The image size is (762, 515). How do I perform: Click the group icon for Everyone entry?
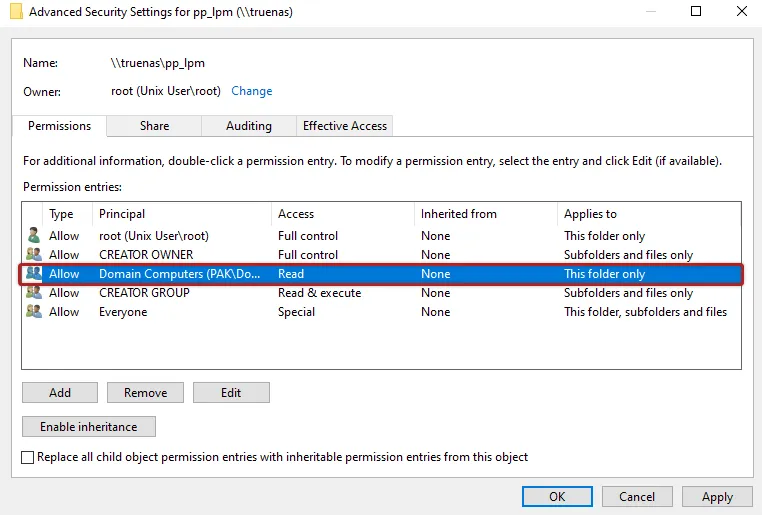pos(34,312)
